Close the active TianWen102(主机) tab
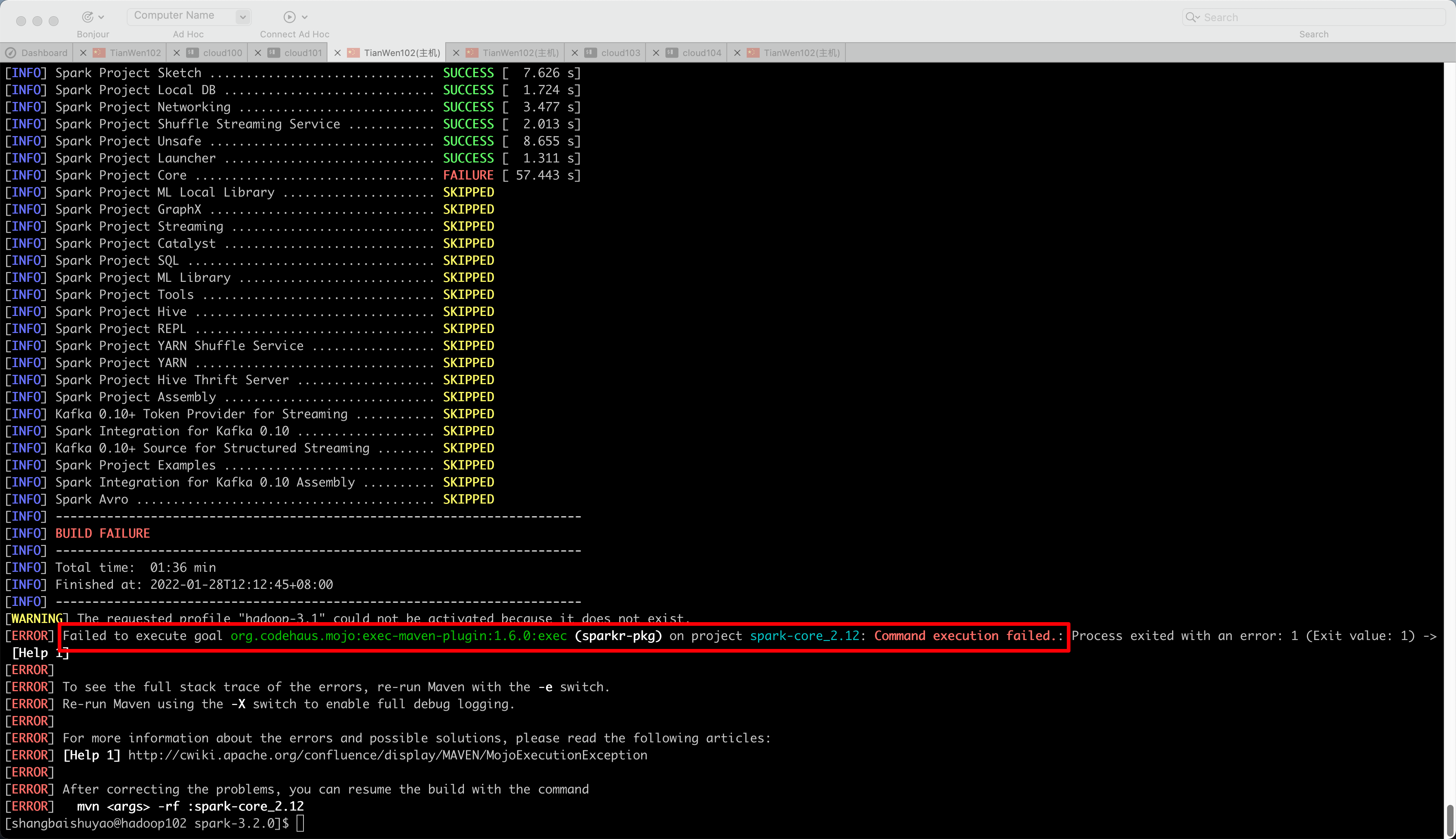 337,53
